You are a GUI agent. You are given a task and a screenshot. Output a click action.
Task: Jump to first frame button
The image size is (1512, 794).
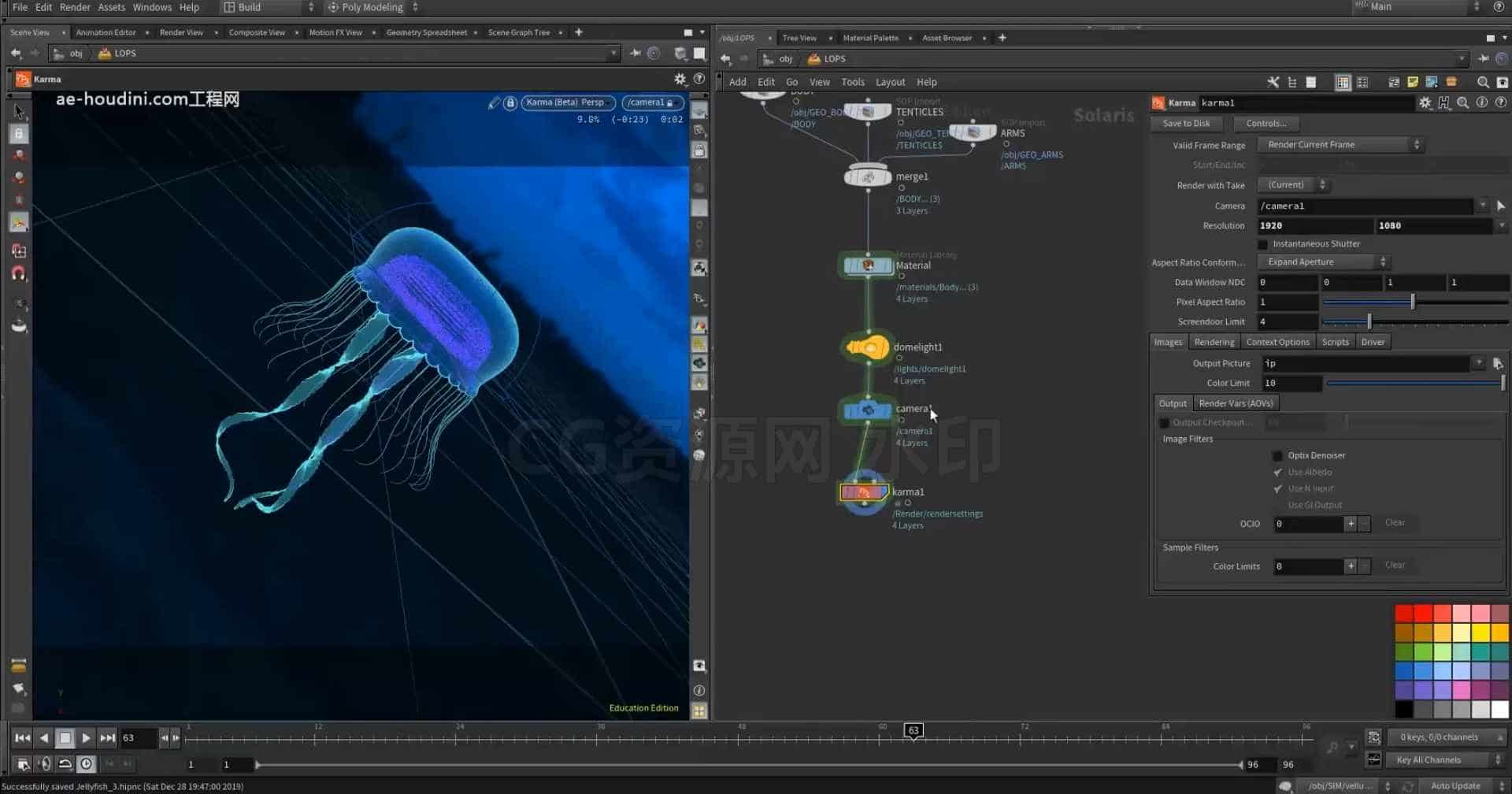click(x=22, y=738)
